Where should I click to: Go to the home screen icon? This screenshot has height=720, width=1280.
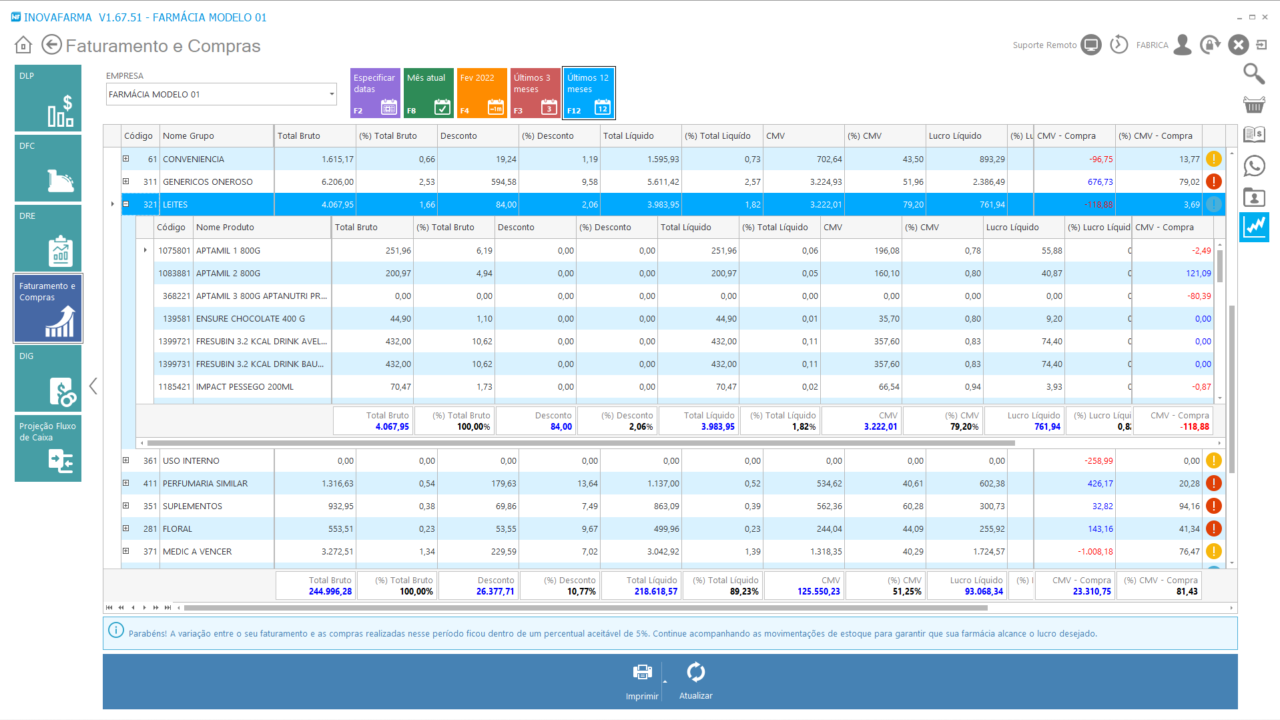23,45
